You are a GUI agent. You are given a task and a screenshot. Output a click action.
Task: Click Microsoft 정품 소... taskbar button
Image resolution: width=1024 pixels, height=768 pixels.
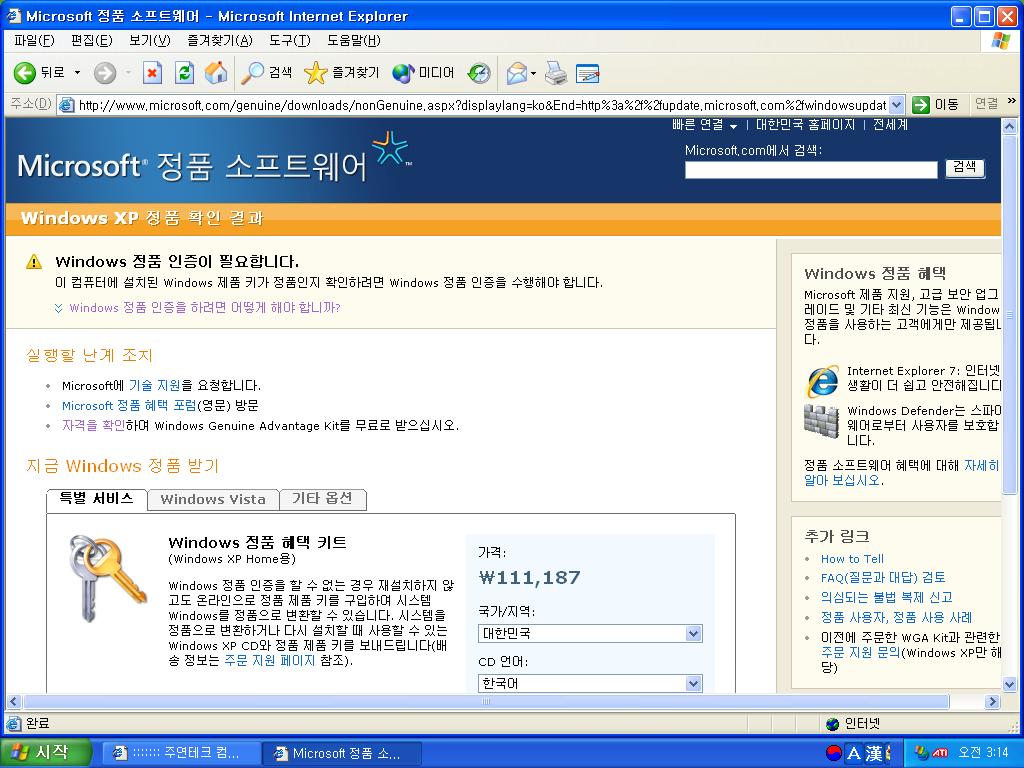[342, 753]
